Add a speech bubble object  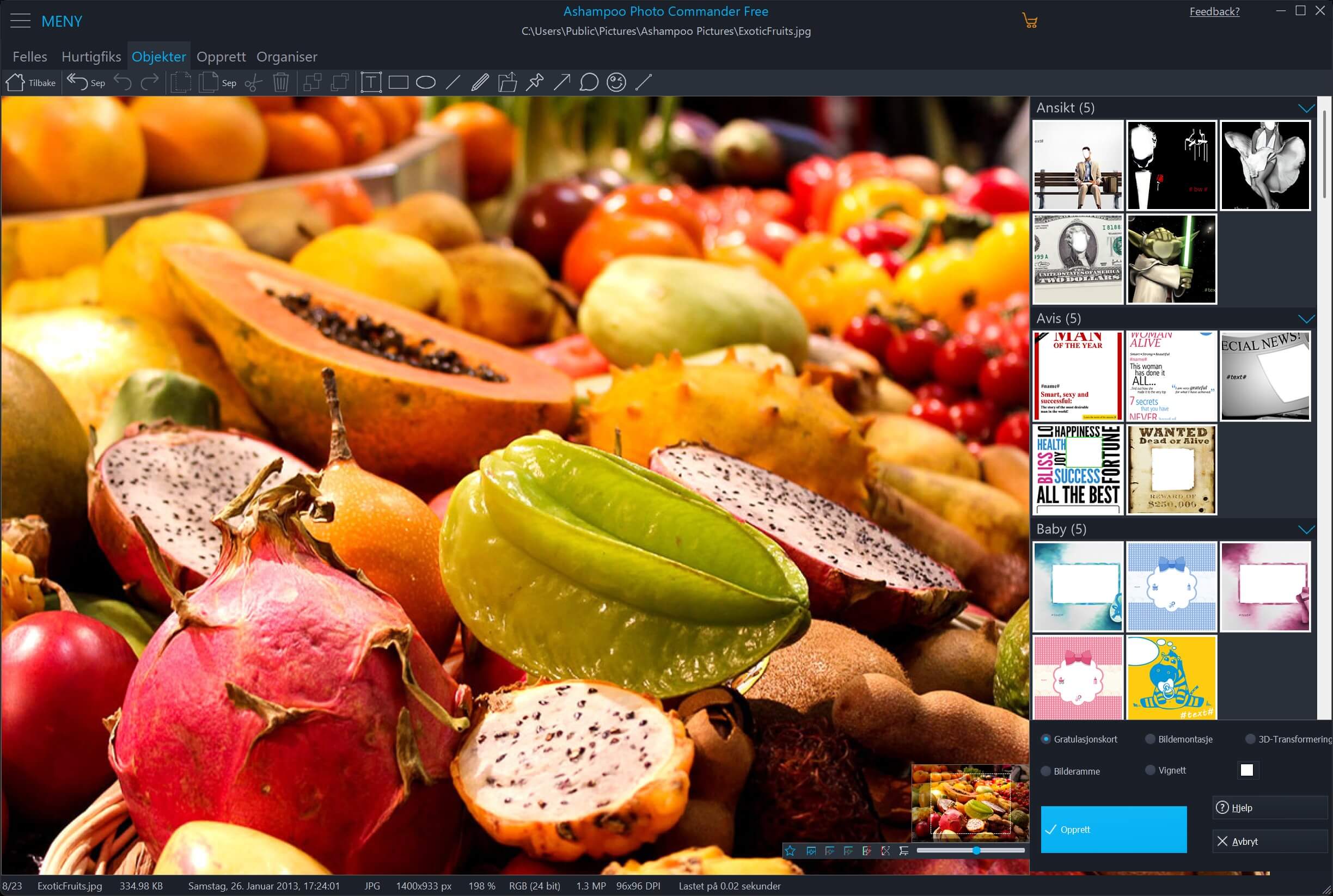click(x=589, y=83)
